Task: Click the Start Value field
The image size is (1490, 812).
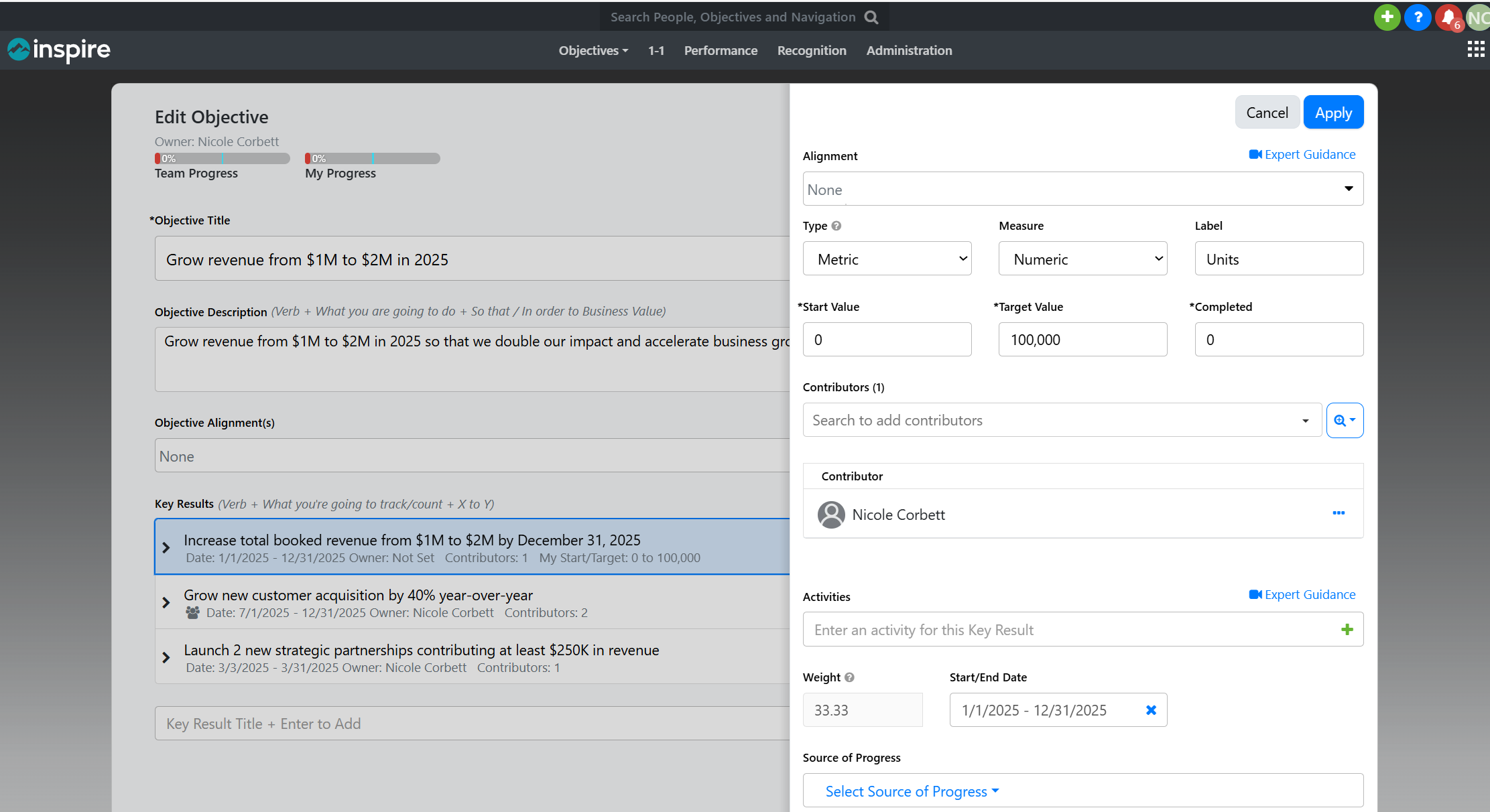Action: [887, 340]
